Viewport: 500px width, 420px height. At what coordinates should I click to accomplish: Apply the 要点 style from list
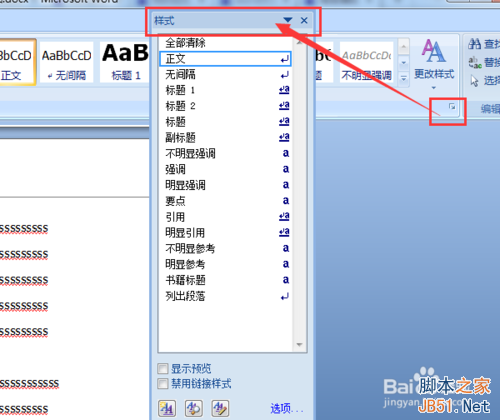(x=225, y=201)
